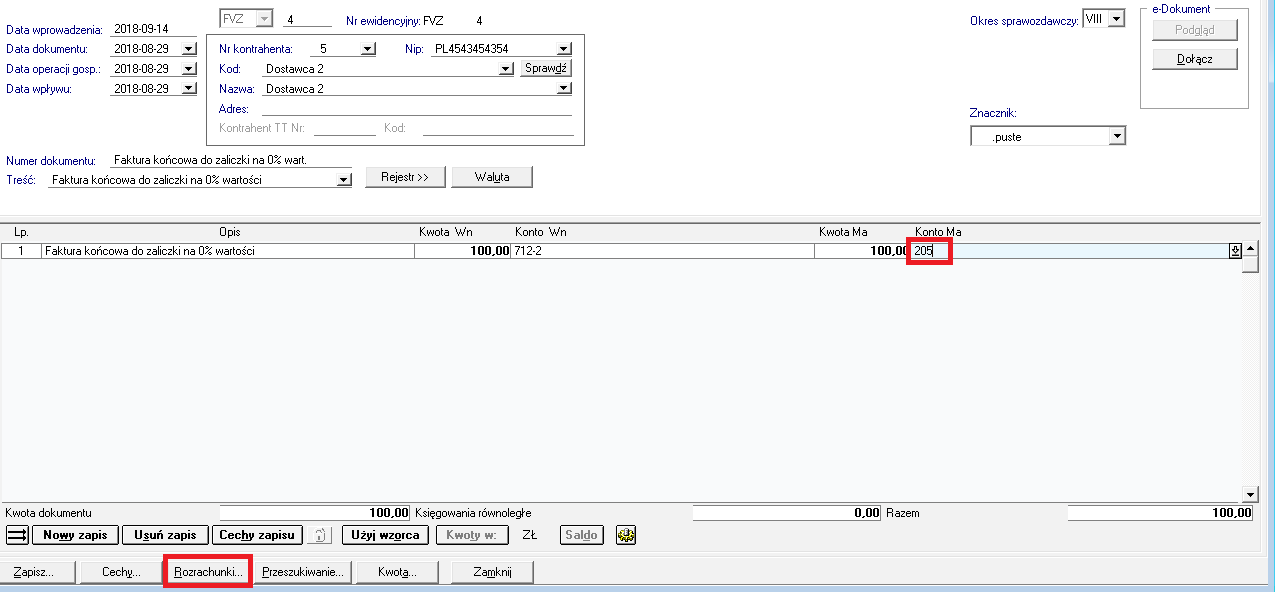Viewport: 1275px width, 592px height.
Task: Click the Adres input field
Action: pyautogui.click(x=417, y=109)
